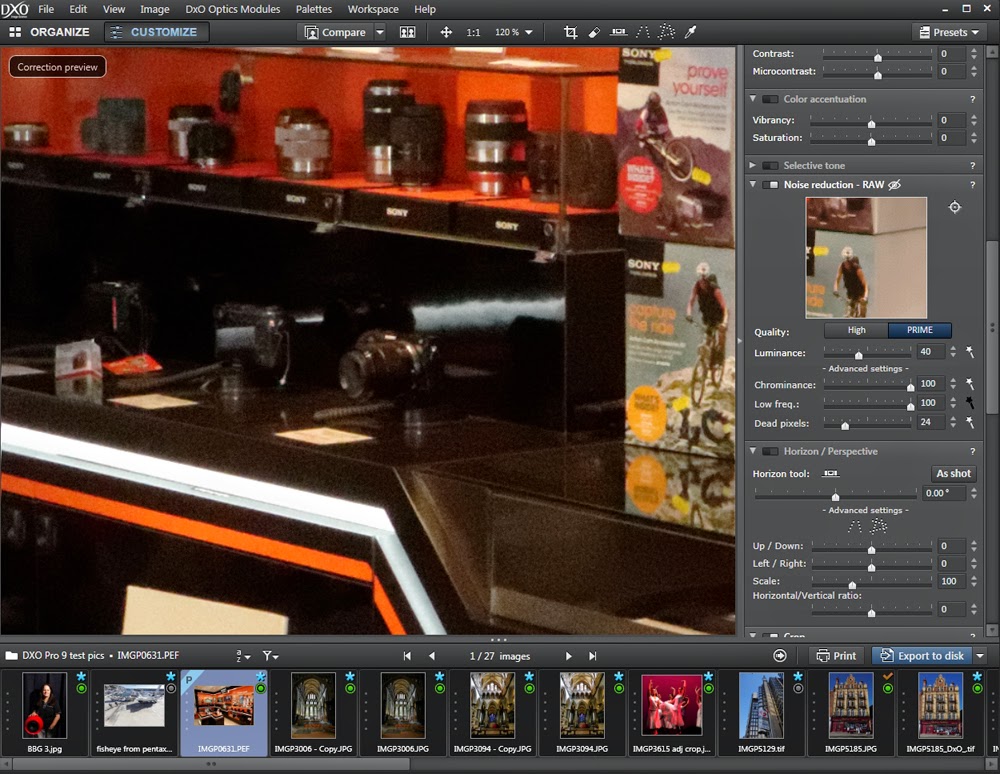Open the Compare dropdown arrow
Screen dimensions: 1000x774
coord(379,32)
